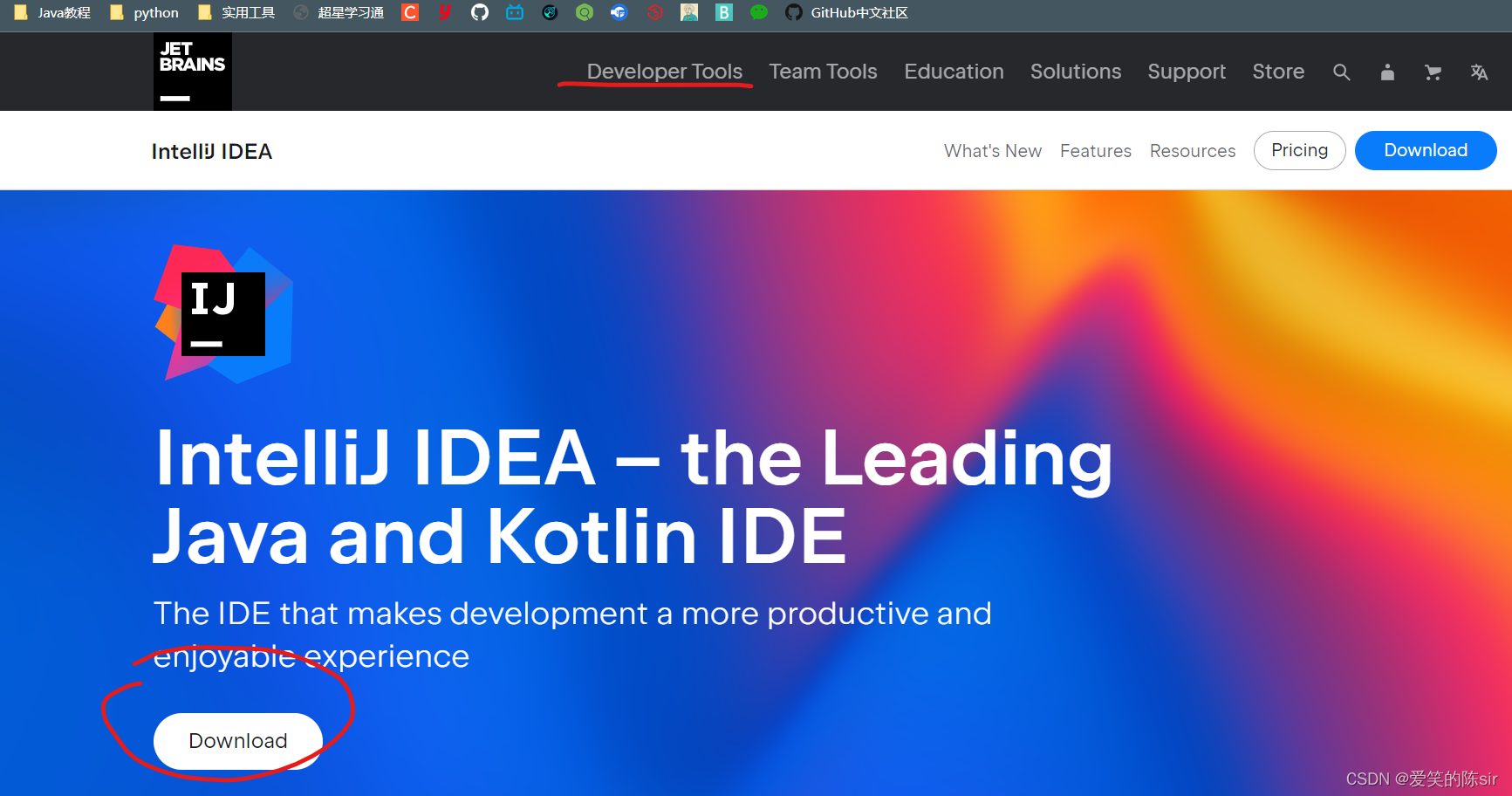Click the Pricing outlined button

pyautogui.click(x=1300, y=150)
